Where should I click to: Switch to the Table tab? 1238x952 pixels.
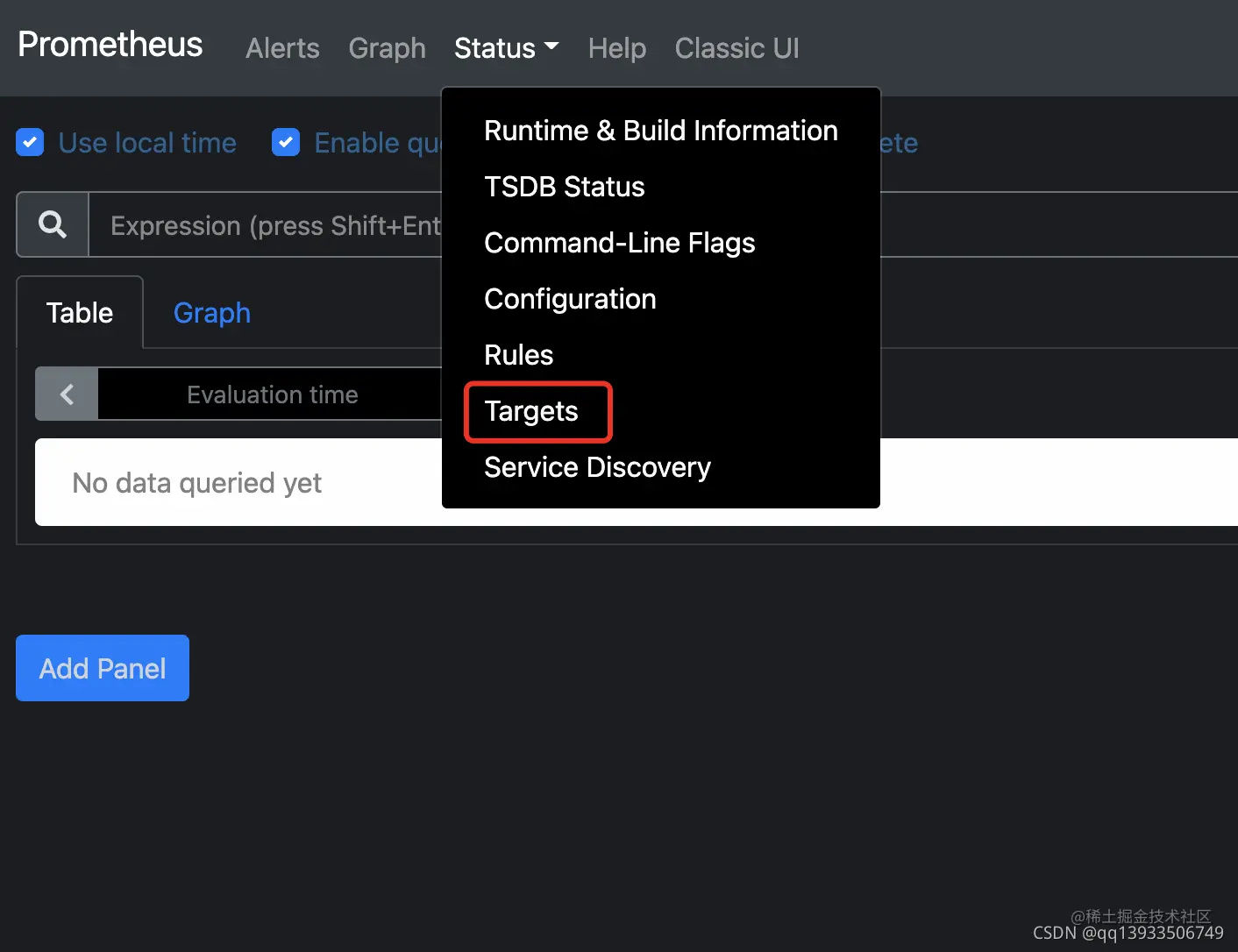(x=80, y=313)
